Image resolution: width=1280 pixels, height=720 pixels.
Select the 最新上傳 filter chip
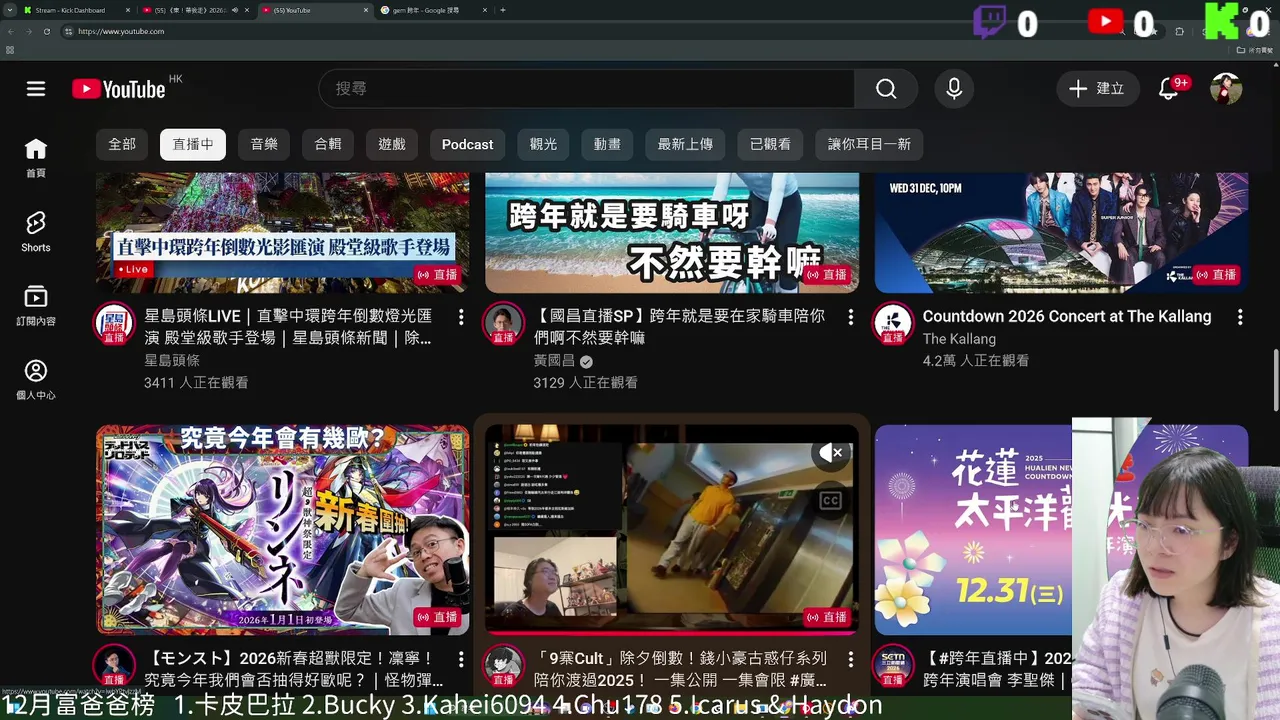pyautogui.click(x=685, y=144)
